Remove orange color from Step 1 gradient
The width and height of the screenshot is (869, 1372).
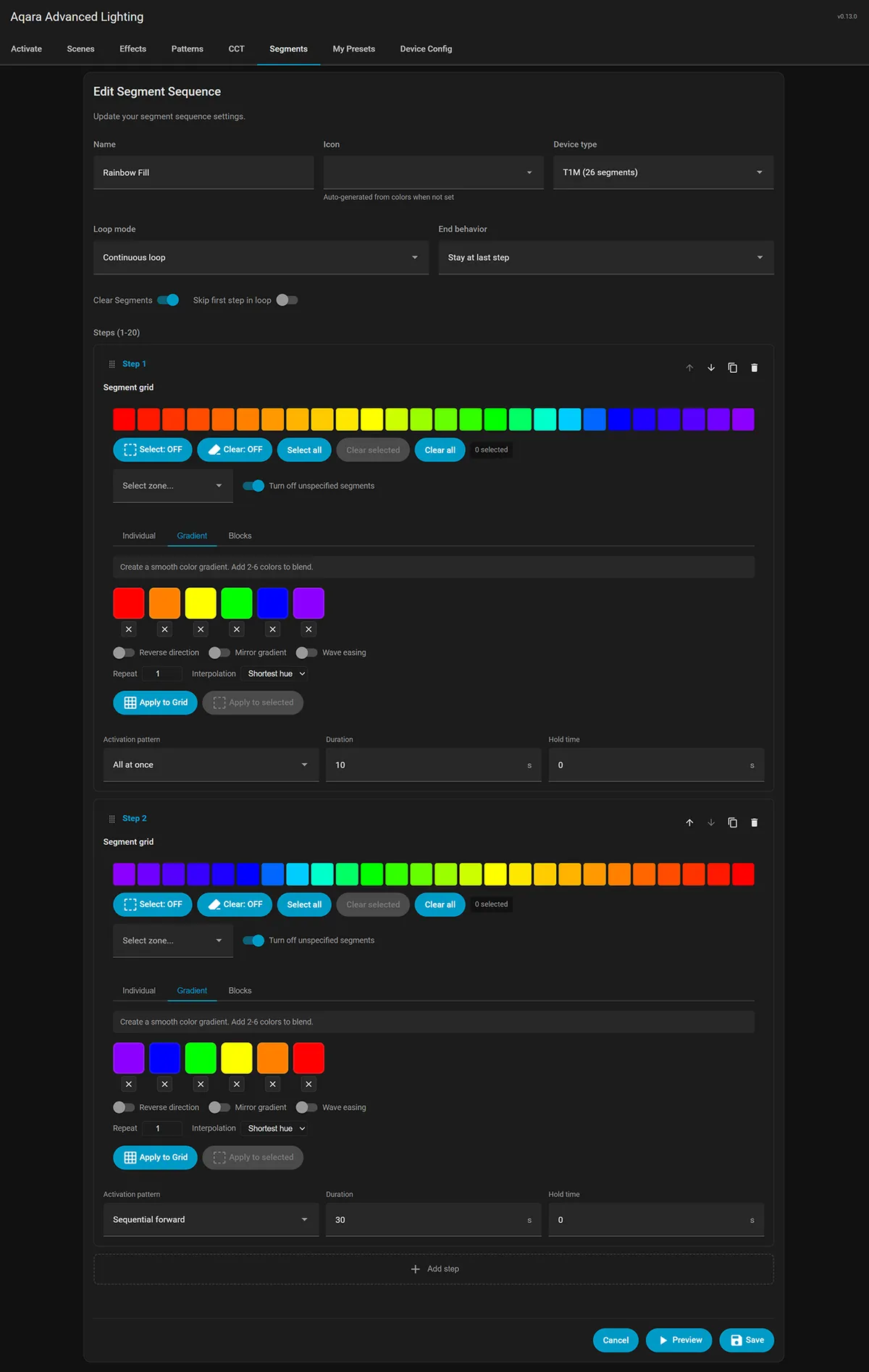pos(165,629)
